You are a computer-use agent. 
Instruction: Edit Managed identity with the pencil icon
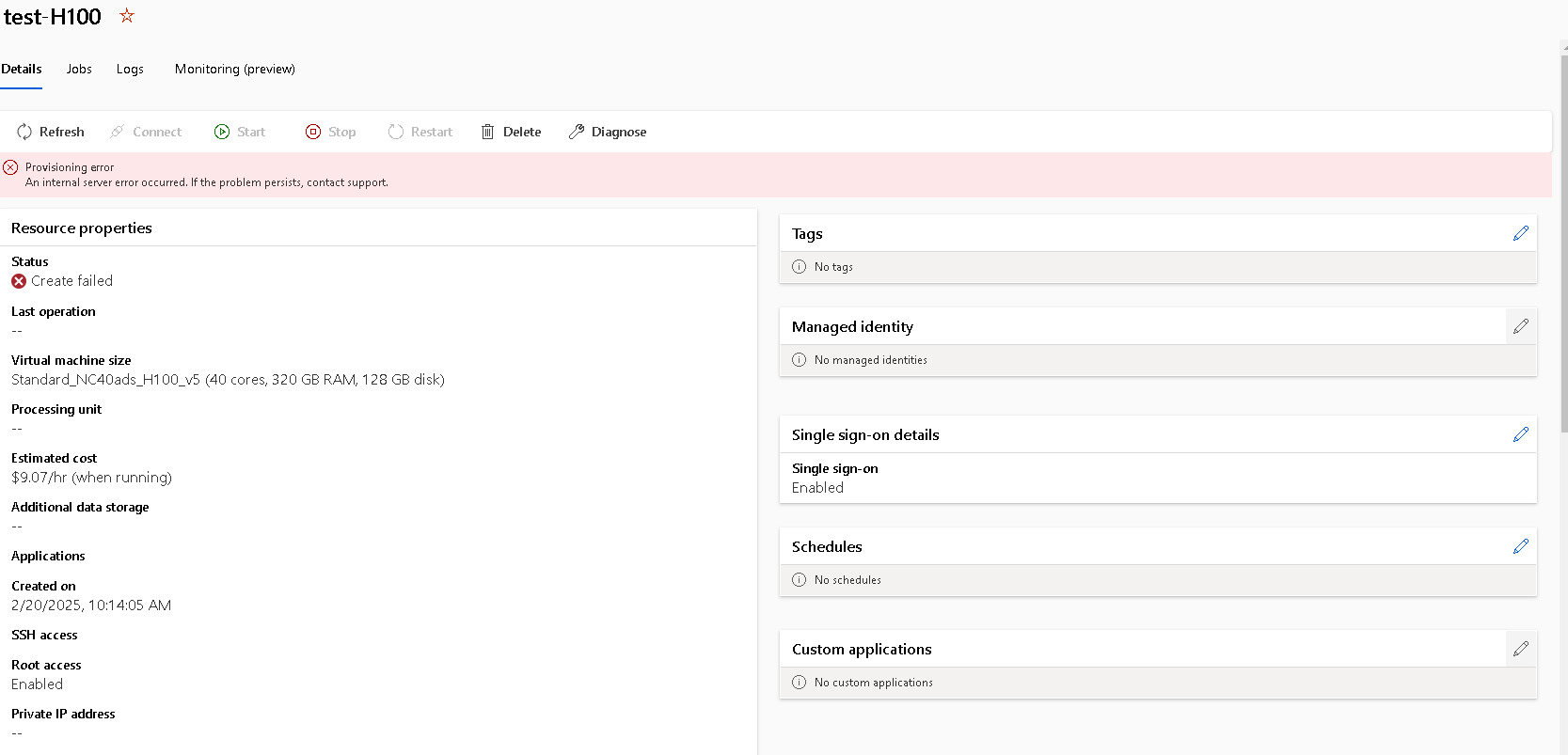coord(1521,326)
